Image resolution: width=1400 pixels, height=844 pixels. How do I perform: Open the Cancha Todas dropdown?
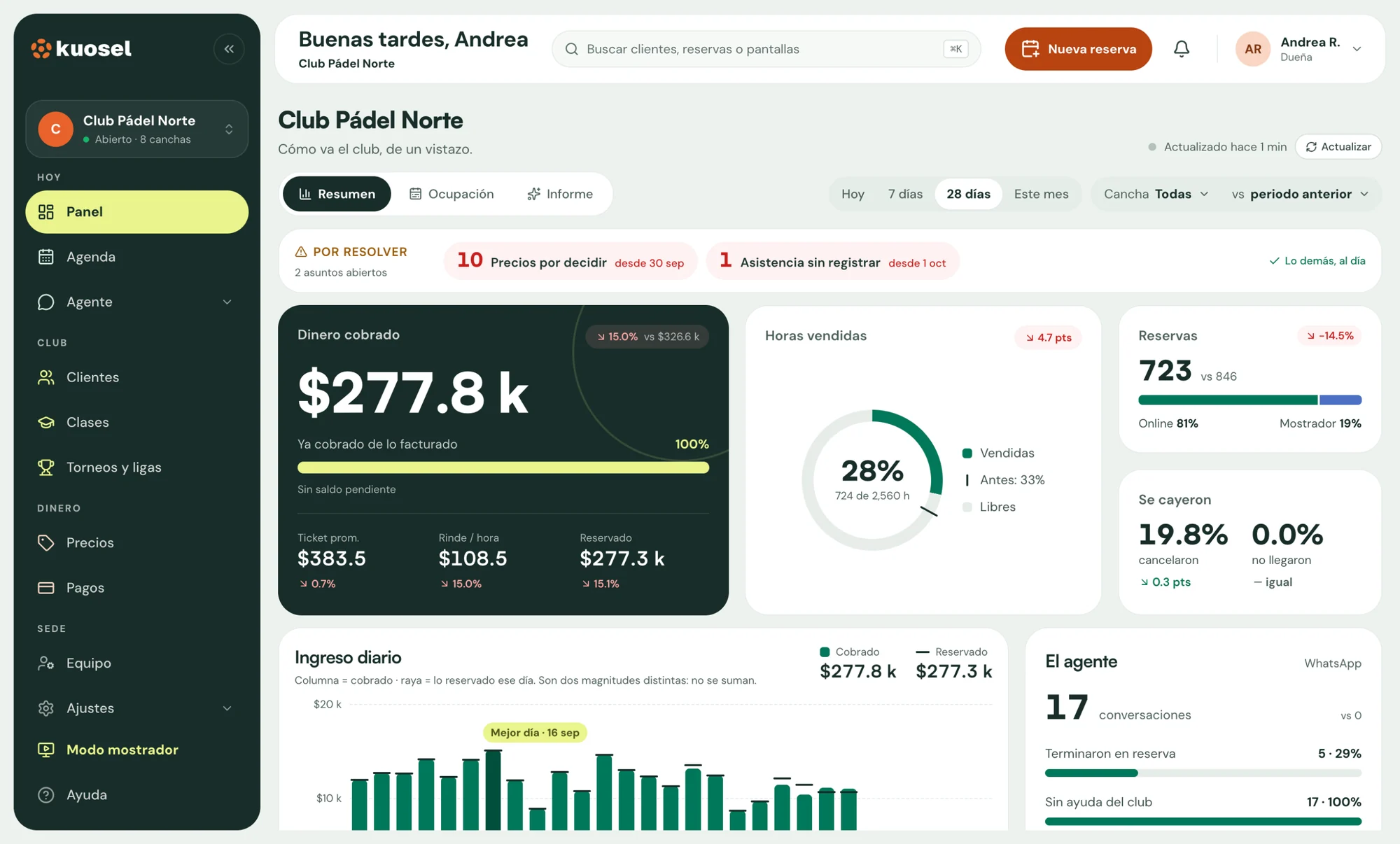[1156, 194]
